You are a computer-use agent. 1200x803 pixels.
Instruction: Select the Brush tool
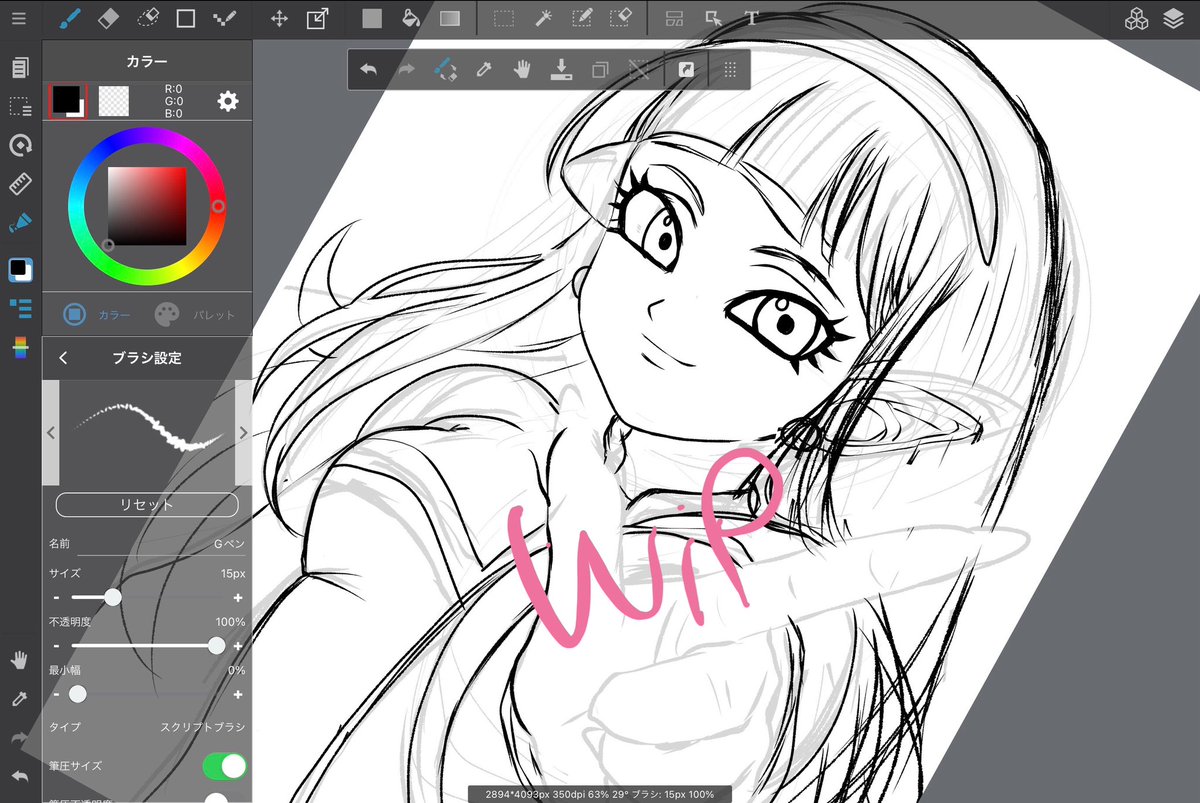[x=69, y=18]
